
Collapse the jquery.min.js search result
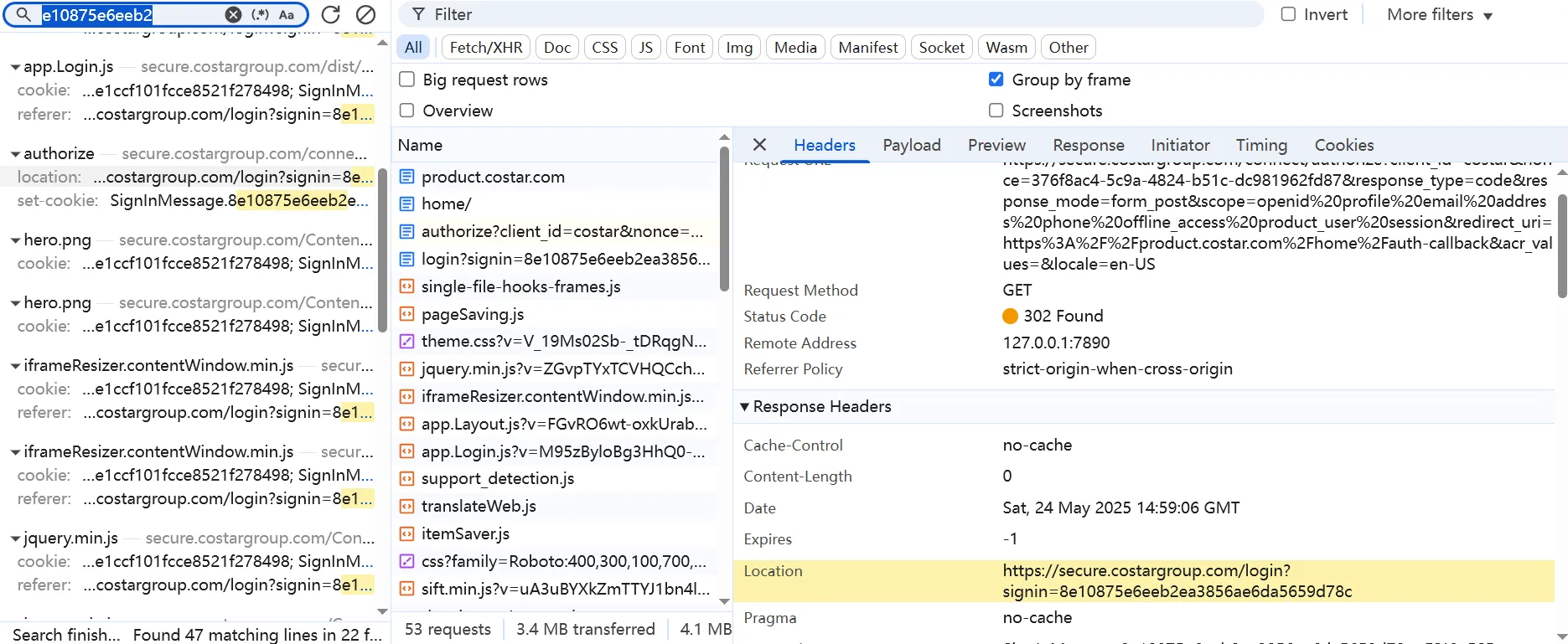(x=16, y=538)
